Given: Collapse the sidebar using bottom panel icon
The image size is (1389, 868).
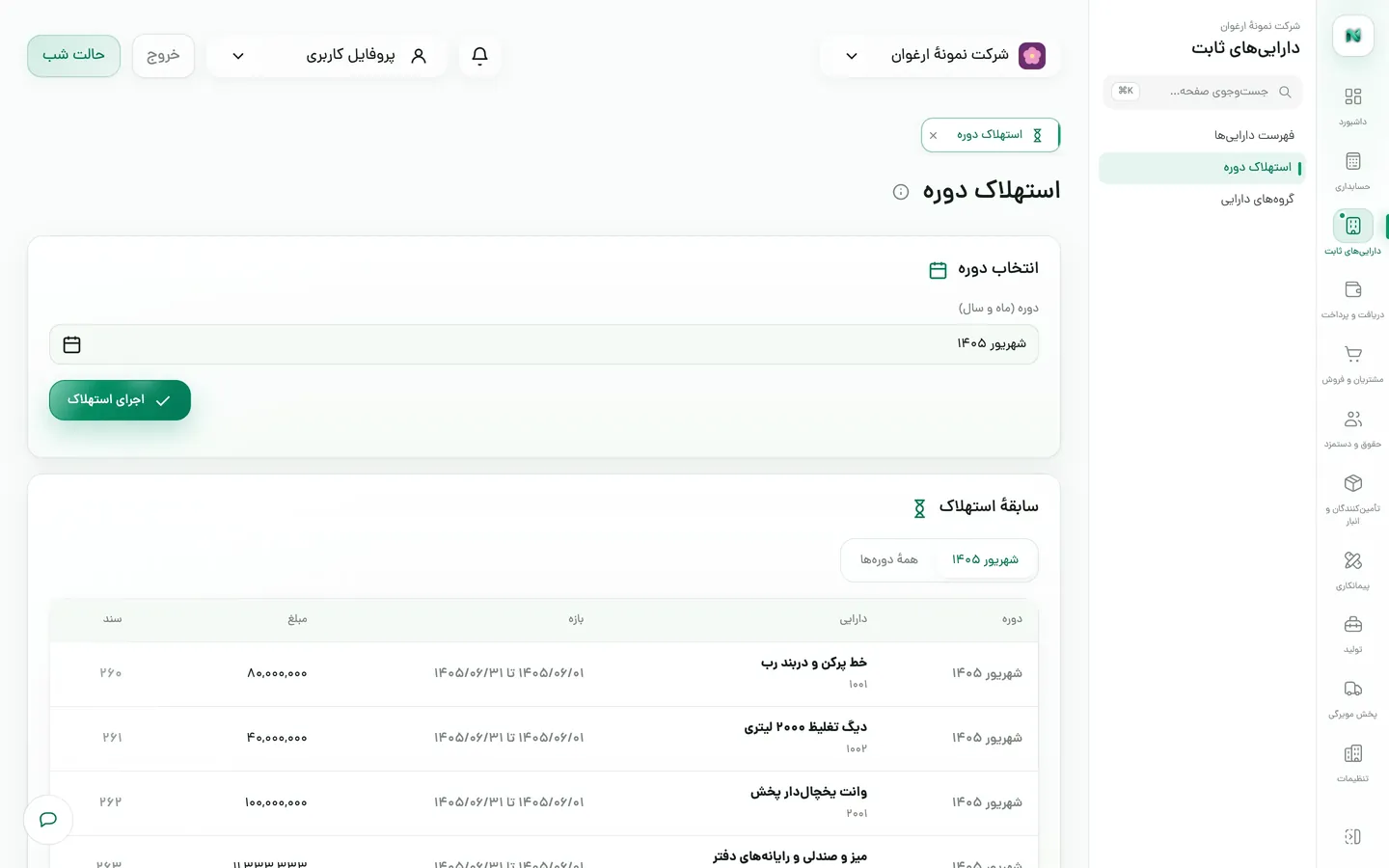Looking at the screenshot, I should [1352, 836].
